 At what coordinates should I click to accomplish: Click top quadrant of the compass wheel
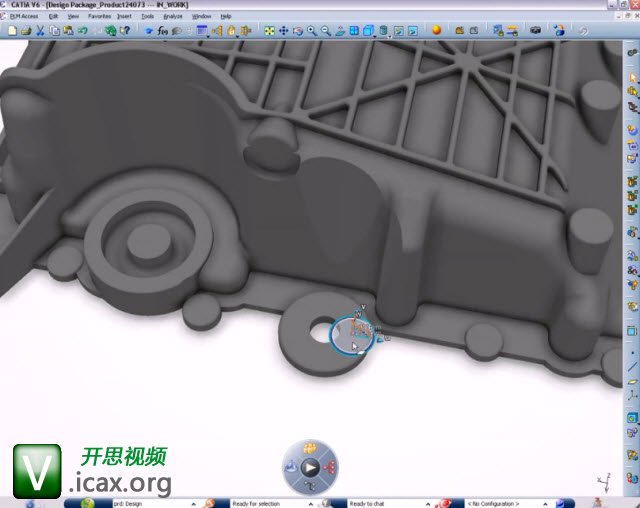click(310, 448)
